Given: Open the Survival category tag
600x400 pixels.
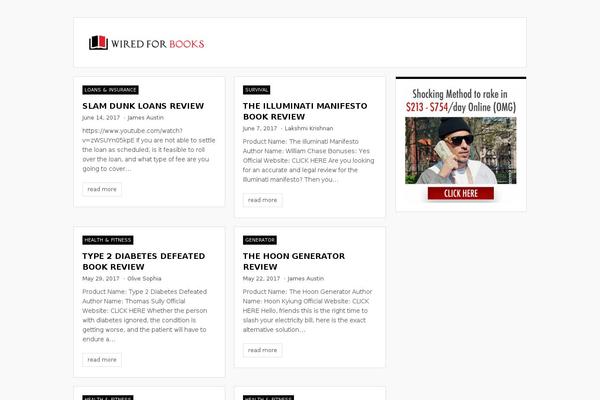Looking at the screenshot, I should (x=256, y=90).
